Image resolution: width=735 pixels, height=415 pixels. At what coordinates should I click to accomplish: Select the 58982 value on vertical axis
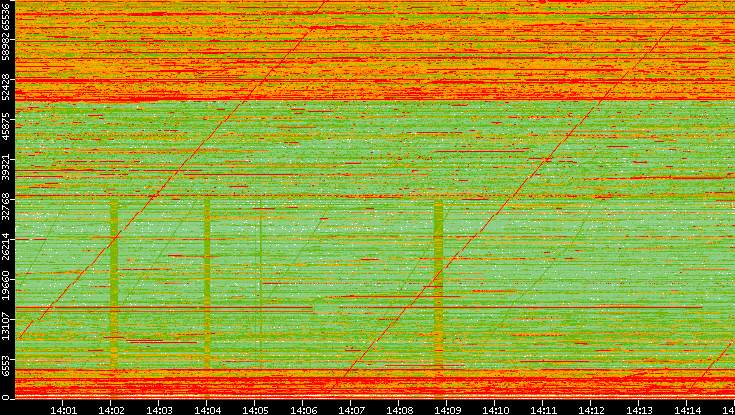pos(7,50)
